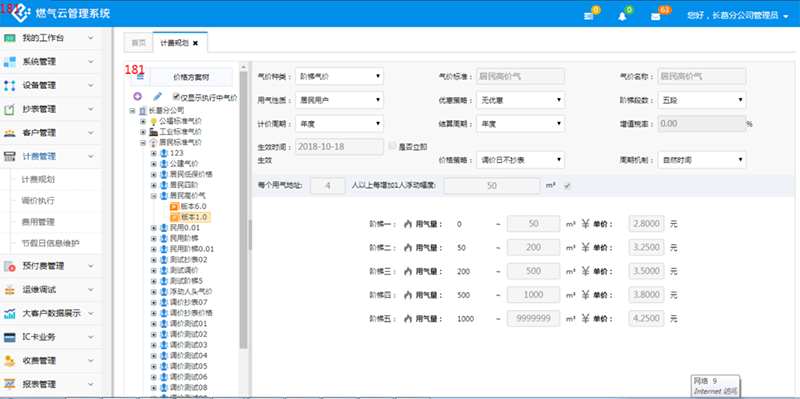Switch to the 首页 tab

pos(138,43)
